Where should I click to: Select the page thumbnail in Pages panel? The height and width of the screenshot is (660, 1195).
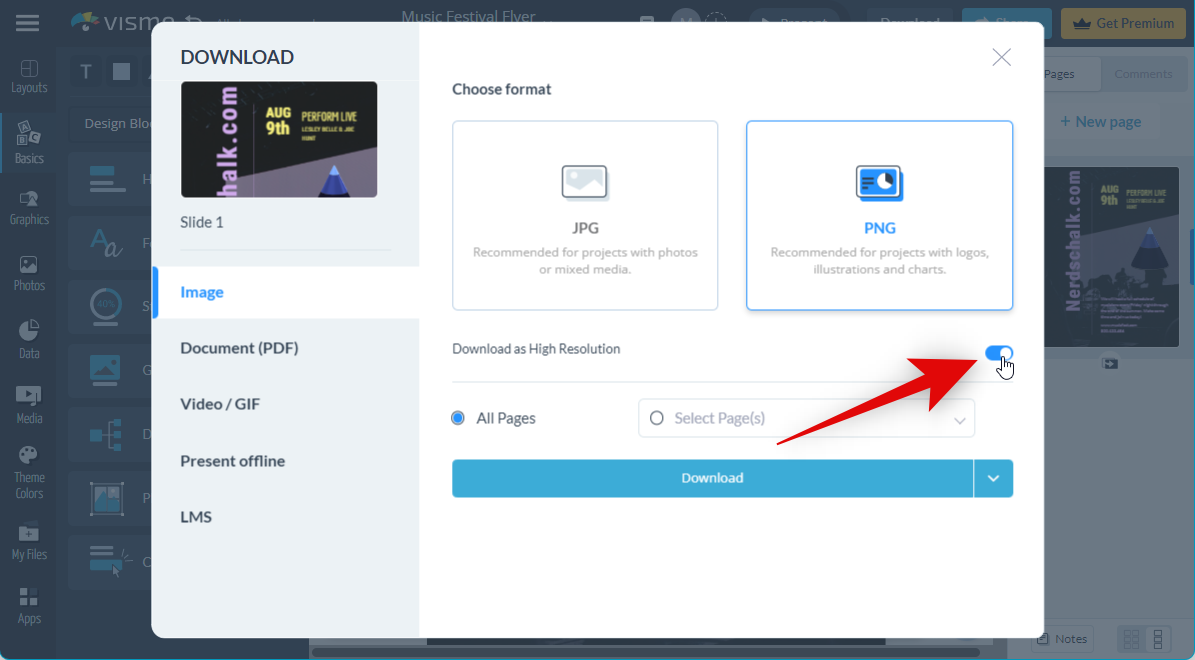pos(1112,258)
